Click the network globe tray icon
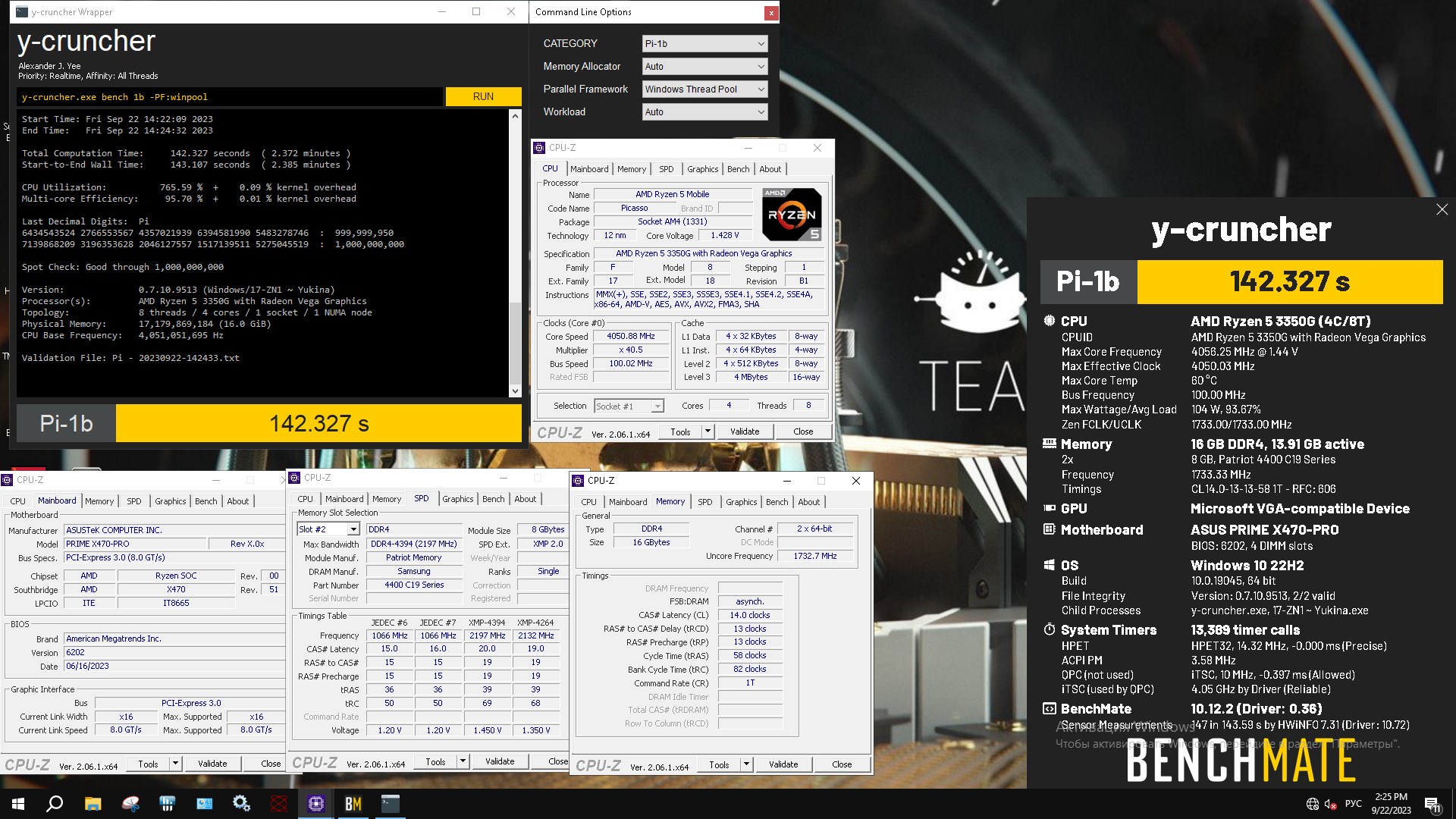This screenshot has height=819, width=1456. (1313, 804)
